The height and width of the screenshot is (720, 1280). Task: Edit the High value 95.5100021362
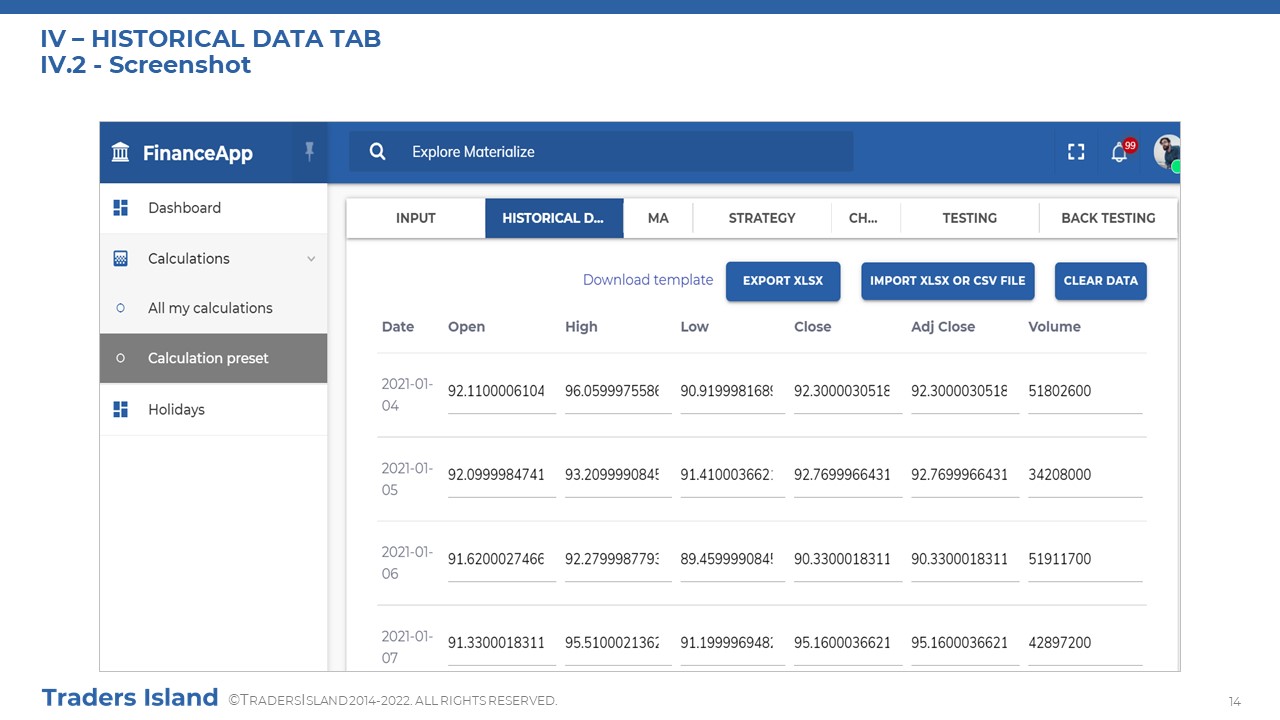(618, 644)
